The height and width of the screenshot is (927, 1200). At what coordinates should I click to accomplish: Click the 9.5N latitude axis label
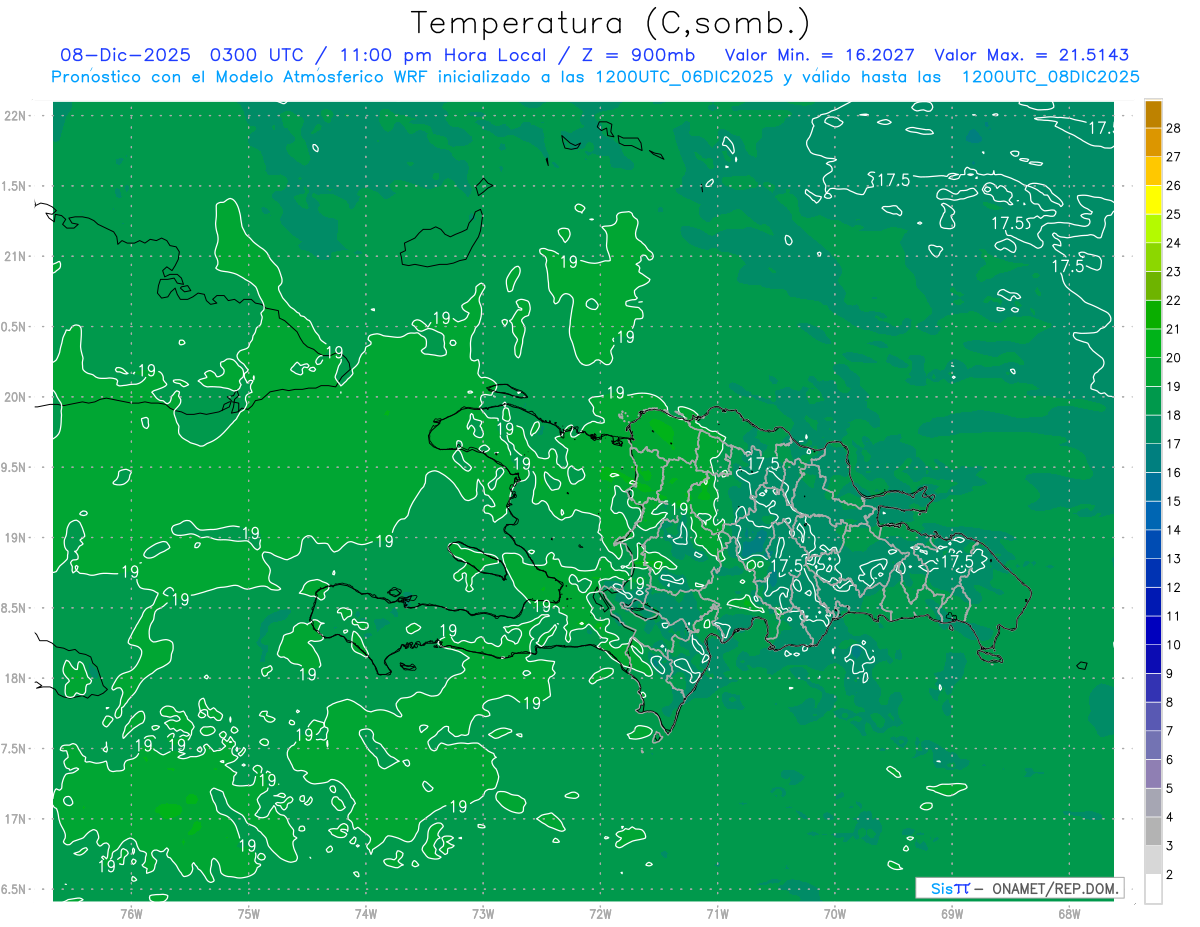click(15, 468)
